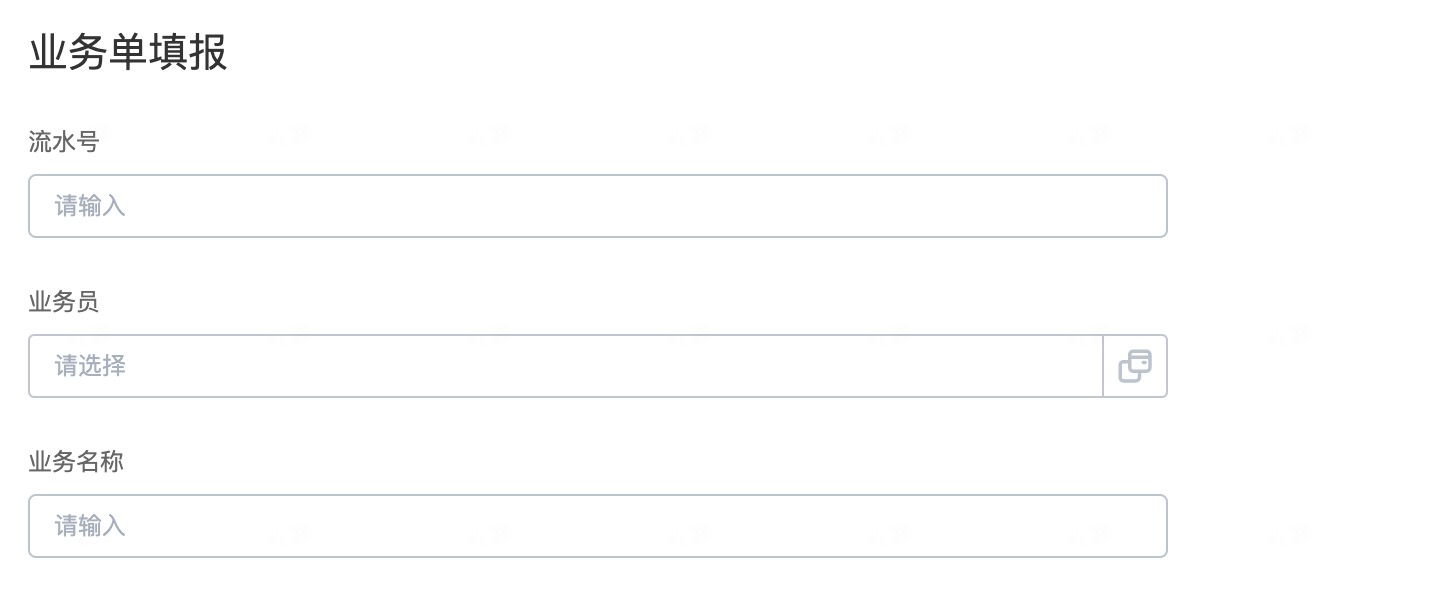Click the 业务员 field label
1444x602 pixels.
[x=64, y=302]
